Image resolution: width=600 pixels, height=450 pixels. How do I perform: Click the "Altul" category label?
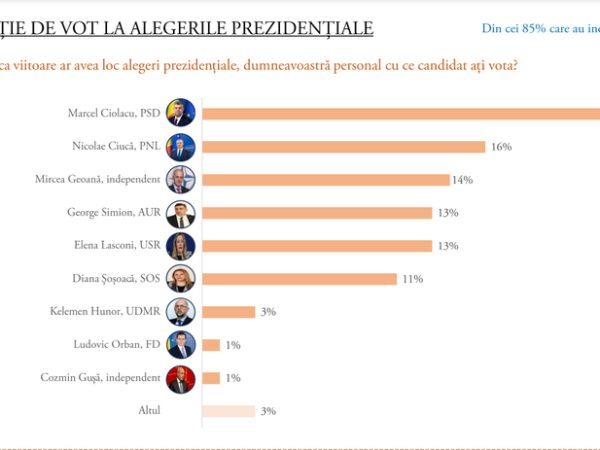tap(147, 410)
